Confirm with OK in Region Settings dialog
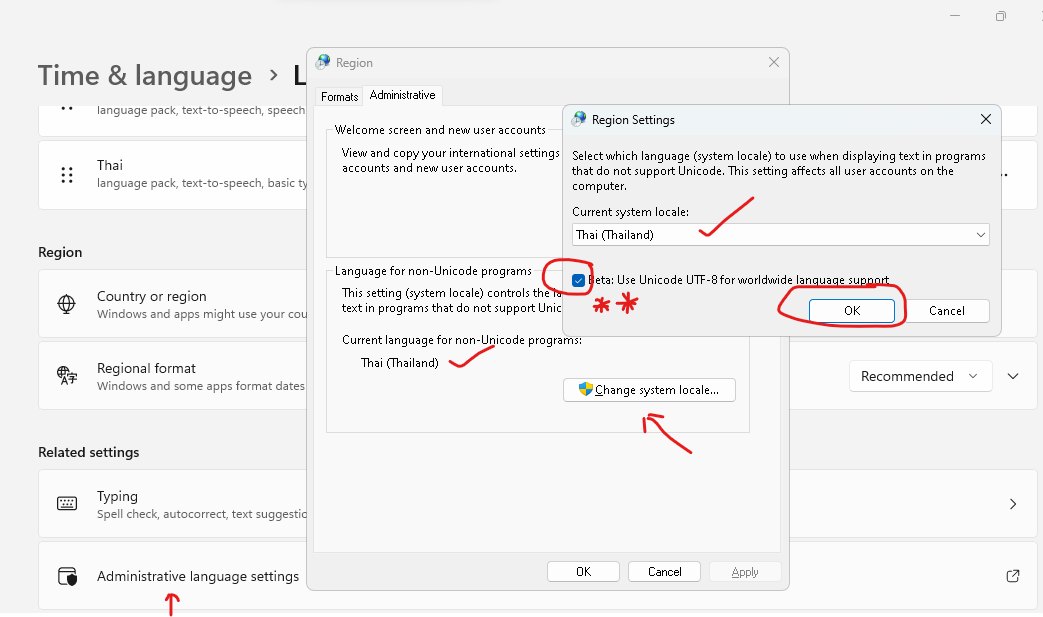This screenshot has width=1043, height=617. pyautogui.click(x=851, y=310)
